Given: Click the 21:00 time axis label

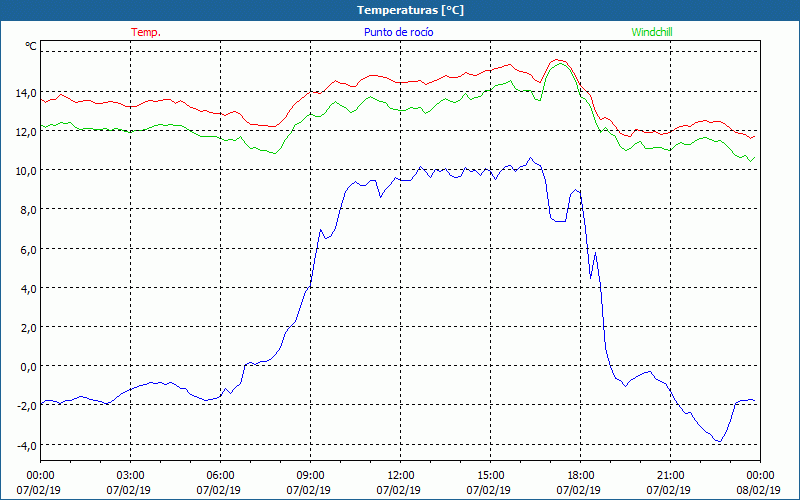Looking at the screenshot, I should pos(670,476).
